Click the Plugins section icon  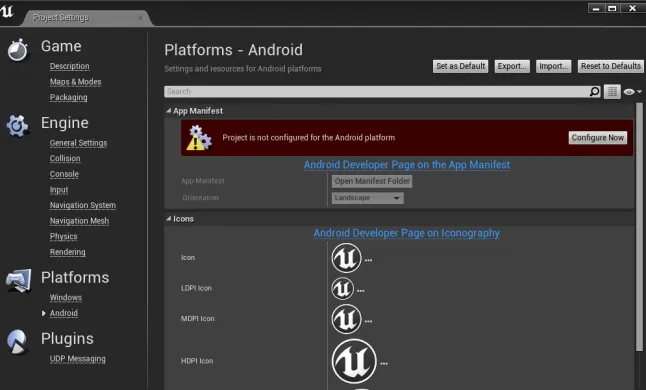coord(17,342)
